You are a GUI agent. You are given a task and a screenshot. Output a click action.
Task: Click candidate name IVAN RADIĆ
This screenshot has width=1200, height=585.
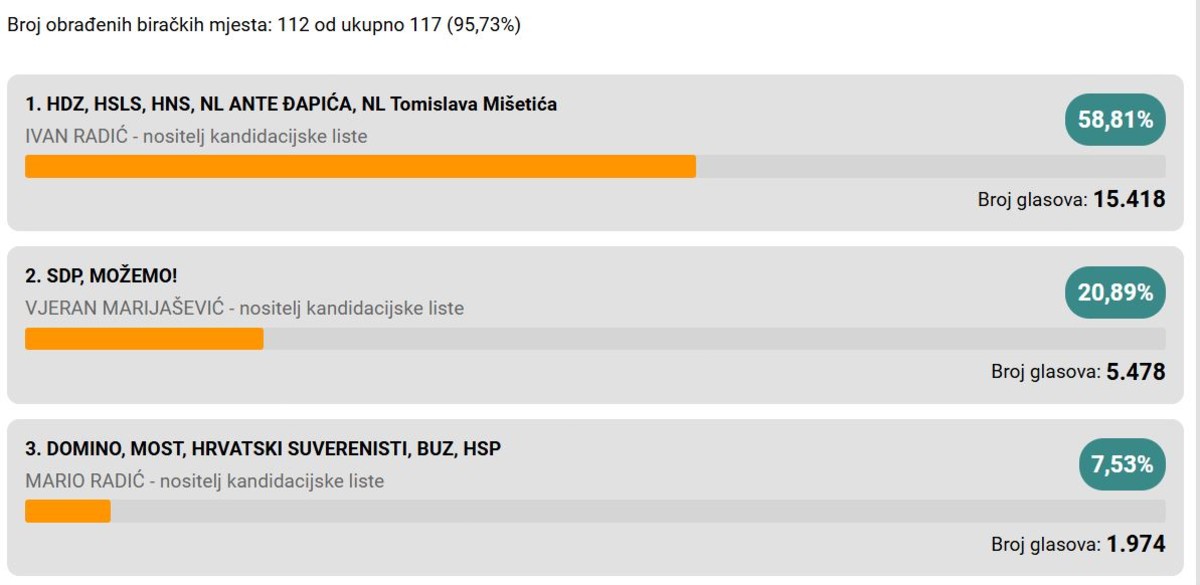(x=76, y=136)
